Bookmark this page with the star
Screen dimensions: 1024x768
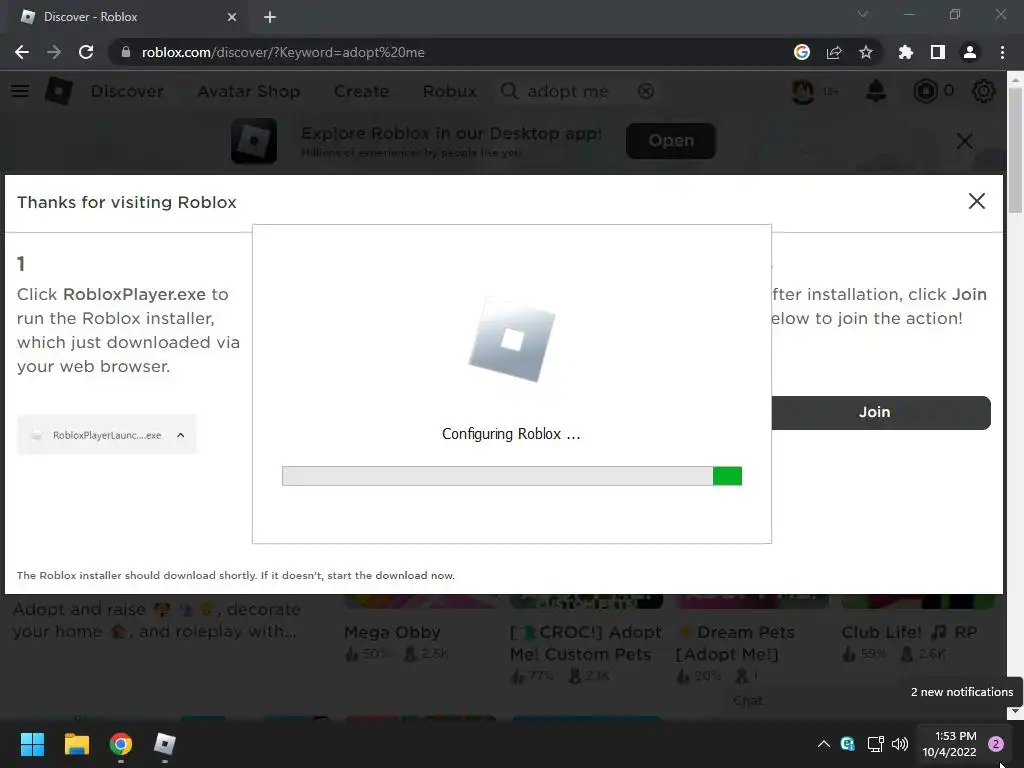pos(866,52)
